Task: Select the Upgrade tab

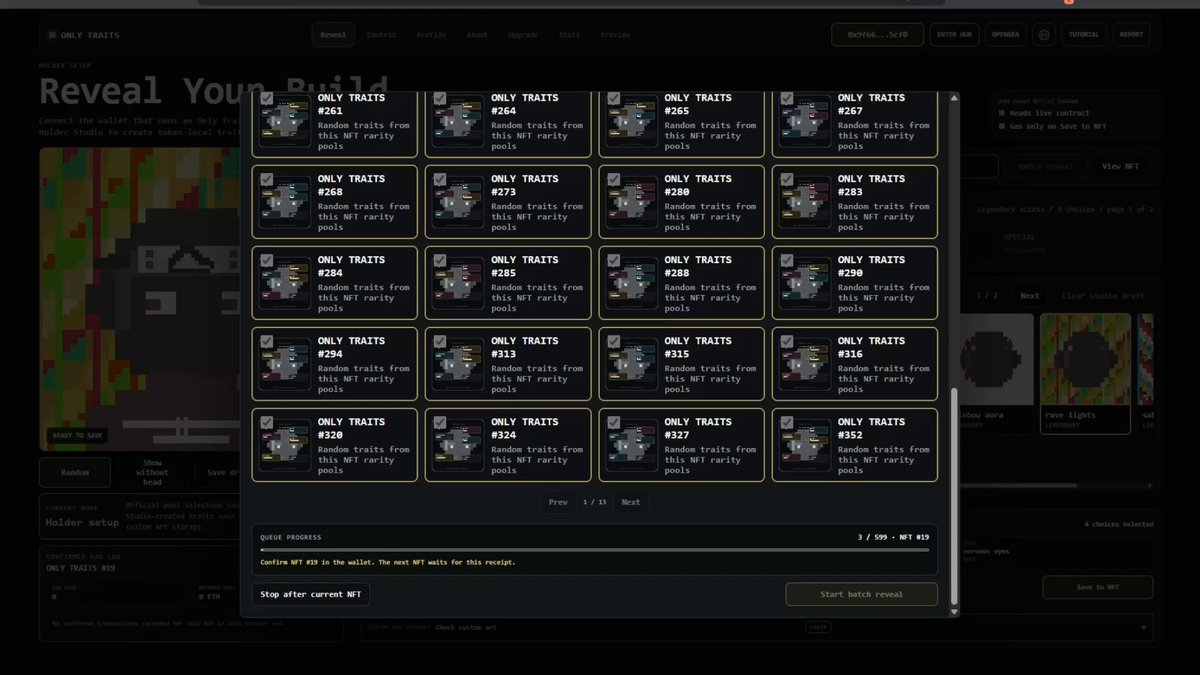Action: (x=523, y=35)
